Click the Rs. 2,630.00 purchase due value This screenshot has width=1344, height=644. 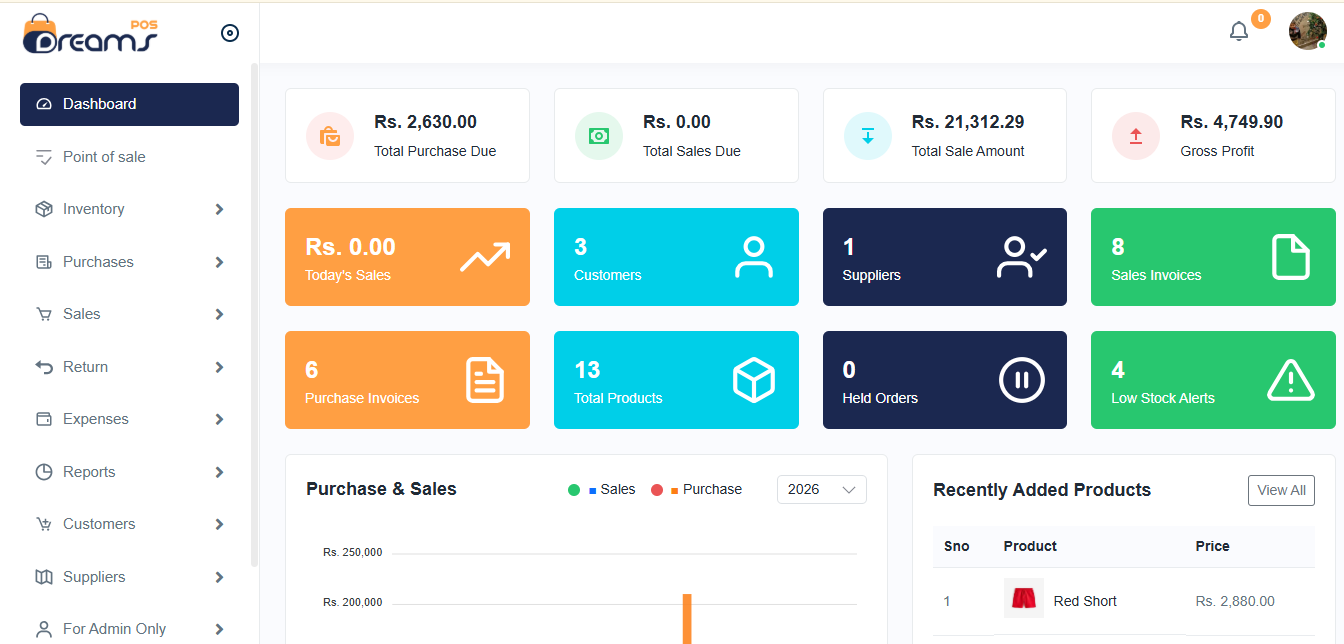pyautogui.click(x=426, y=122)
